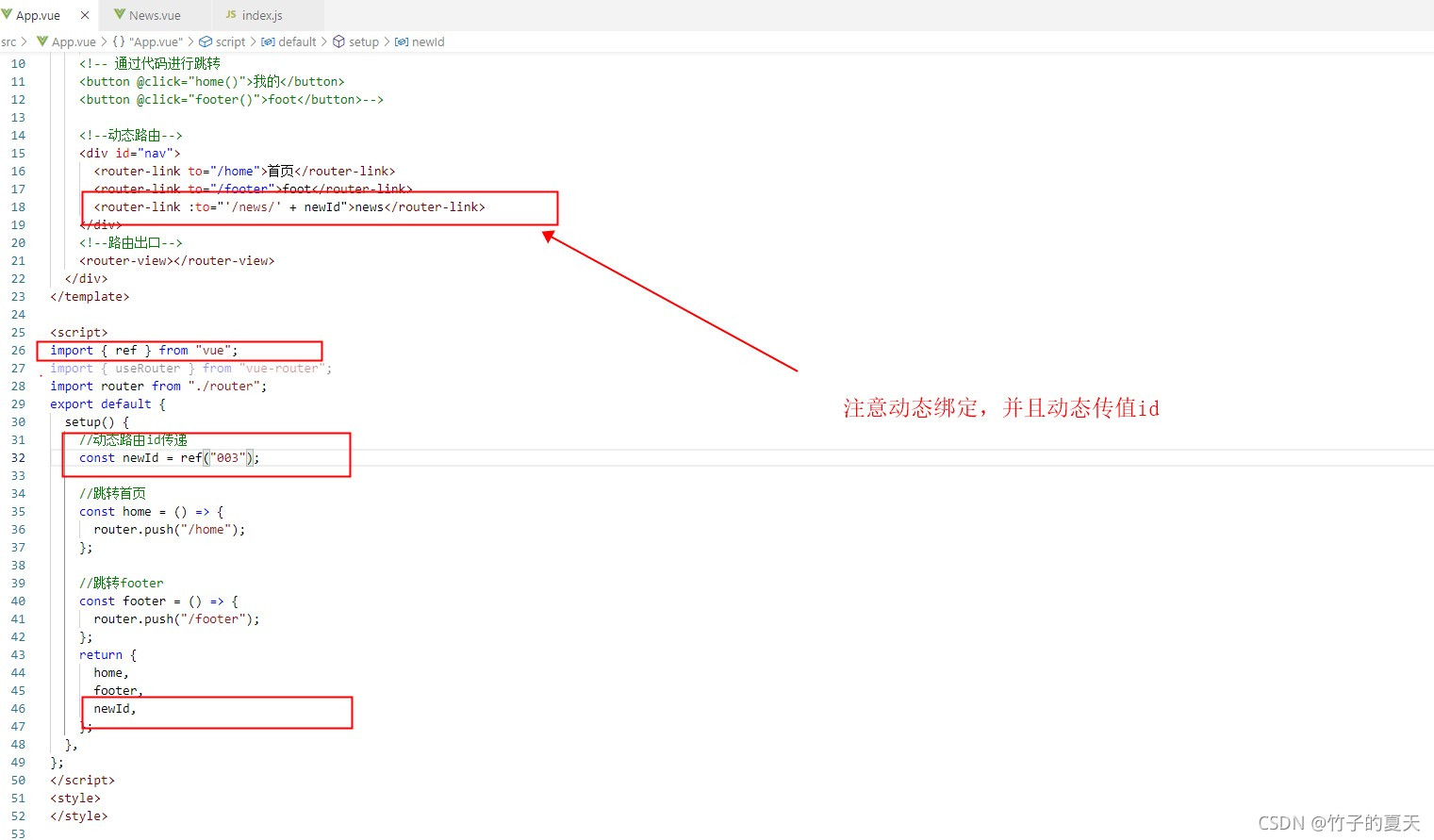This screenshot has width=1434, height=840.
Task: Click the router-link '/news/' + newId line
Action: 289,206
